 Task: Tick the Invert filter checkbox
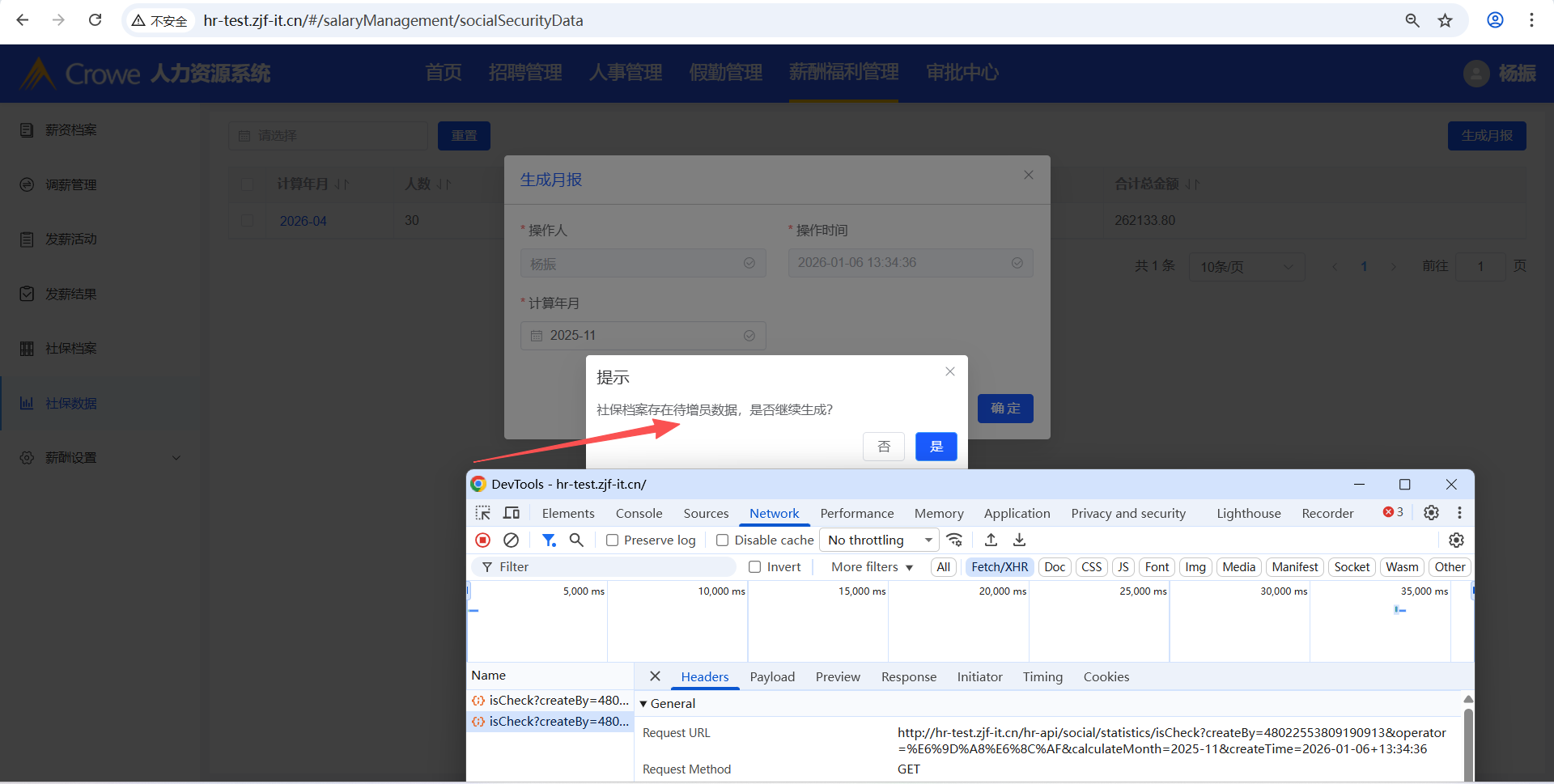(755, 567)
